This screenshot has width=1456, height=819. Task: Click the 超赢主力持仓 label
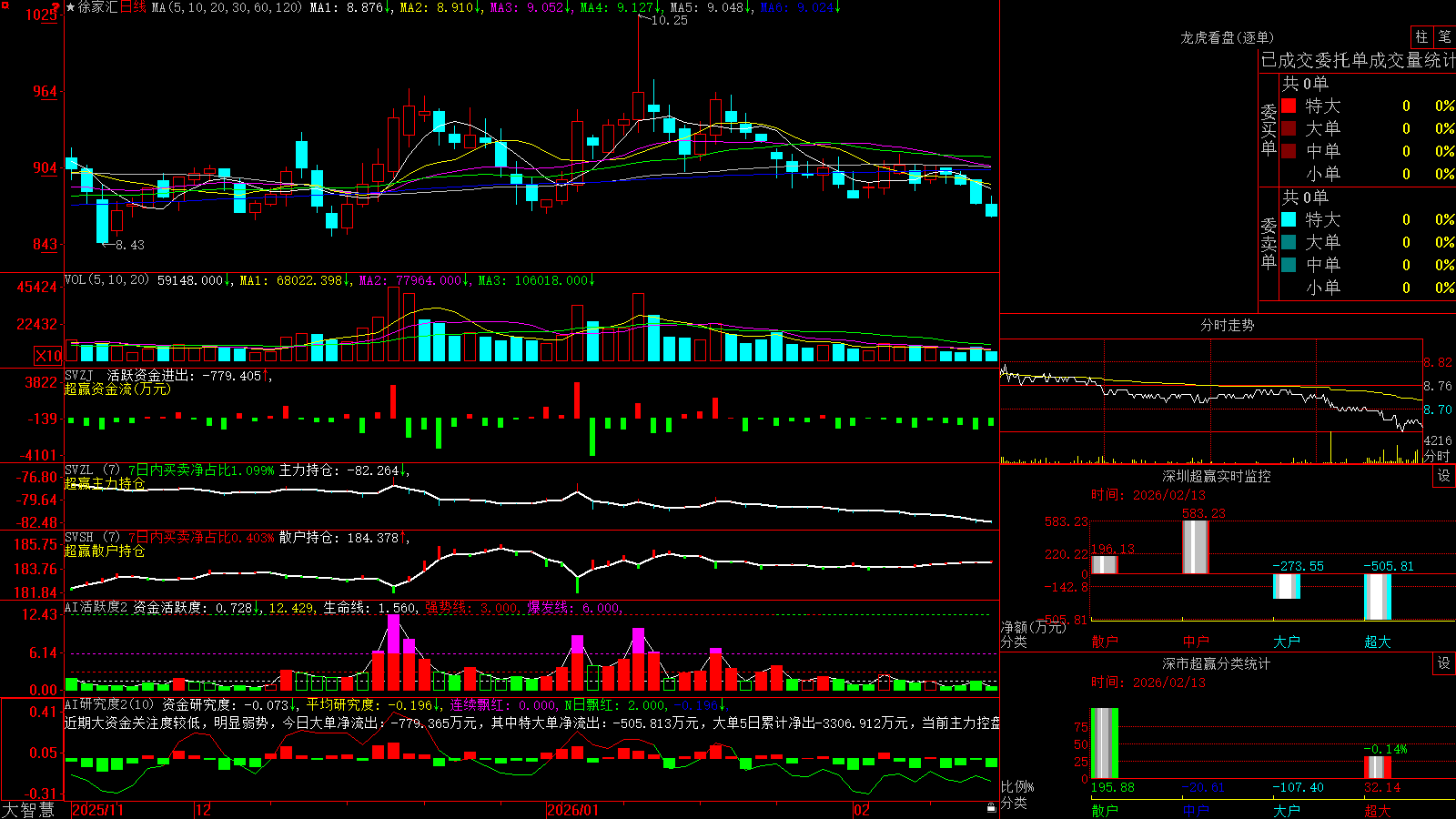[x=105, y=483]
